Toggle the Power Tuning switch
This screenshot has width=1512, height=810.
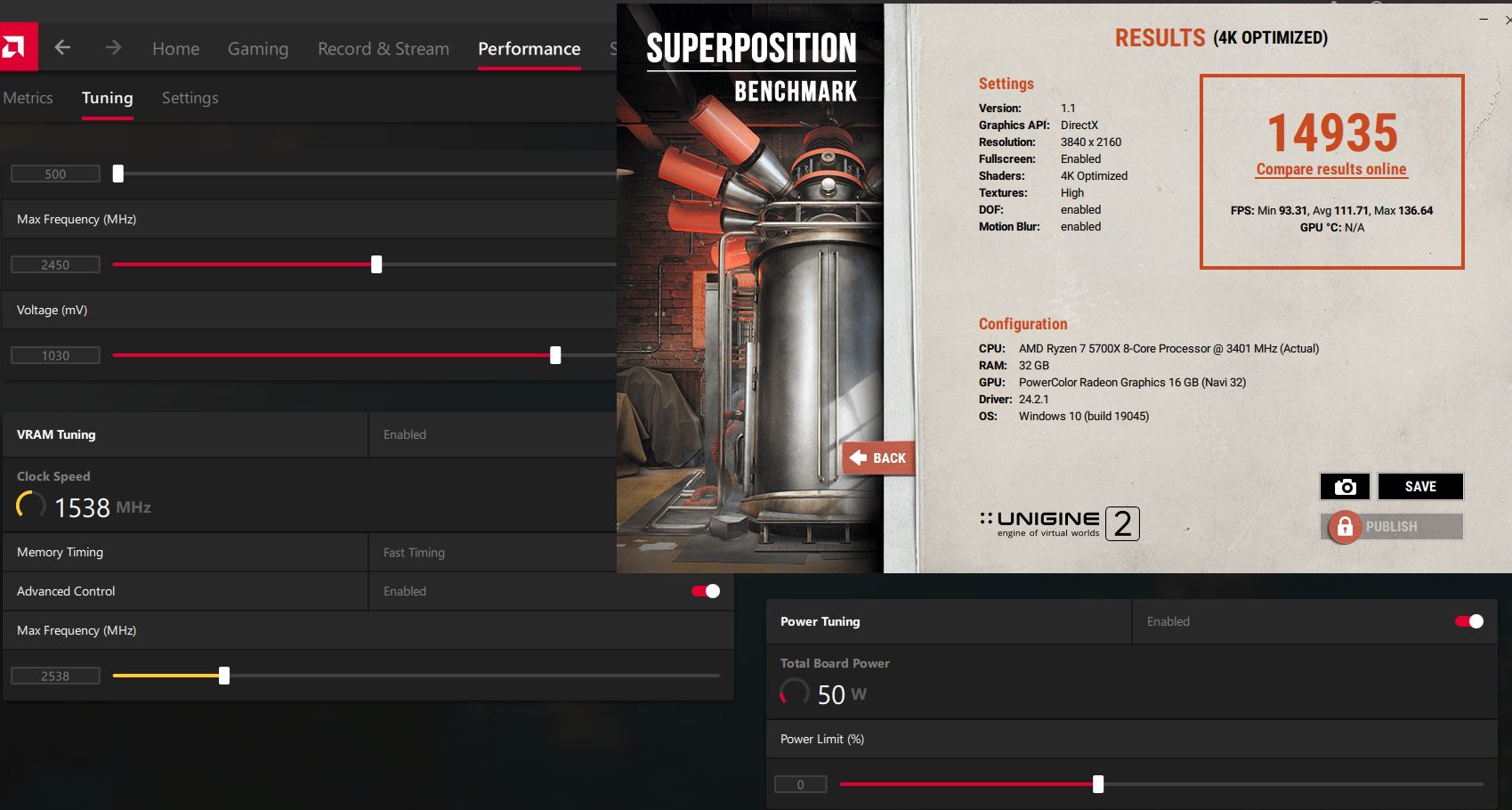point(1469,621)
